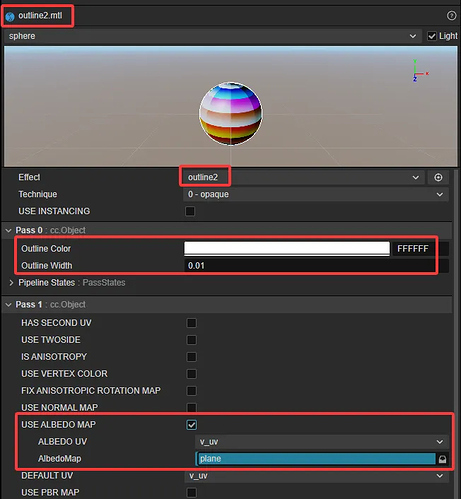Screen dimensions: 461x499
Task: Expand Pipeline States PassStates
Action: [x=11, y=283]
